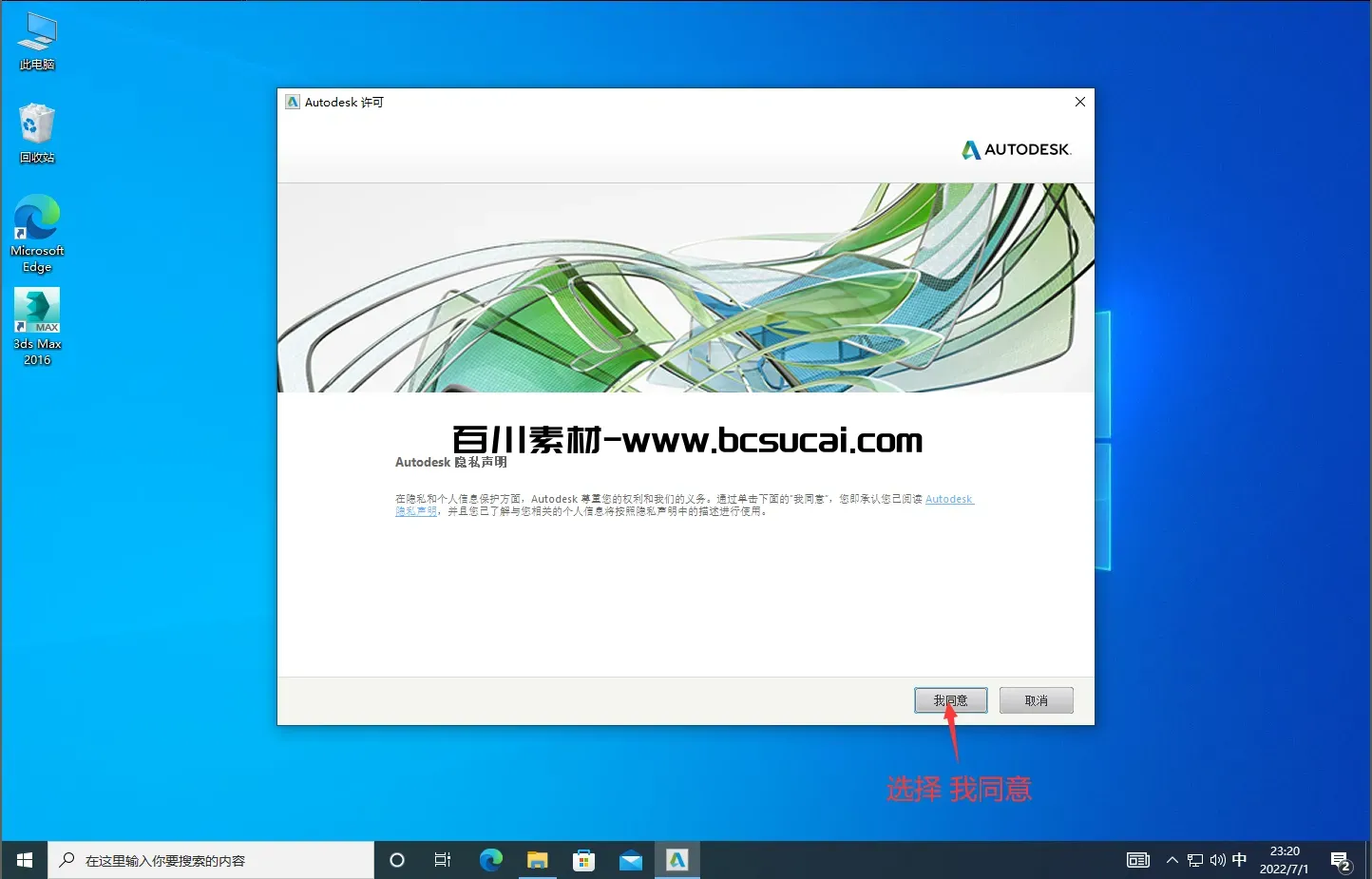Expand the hidden system tray icons

(1172, 860)
